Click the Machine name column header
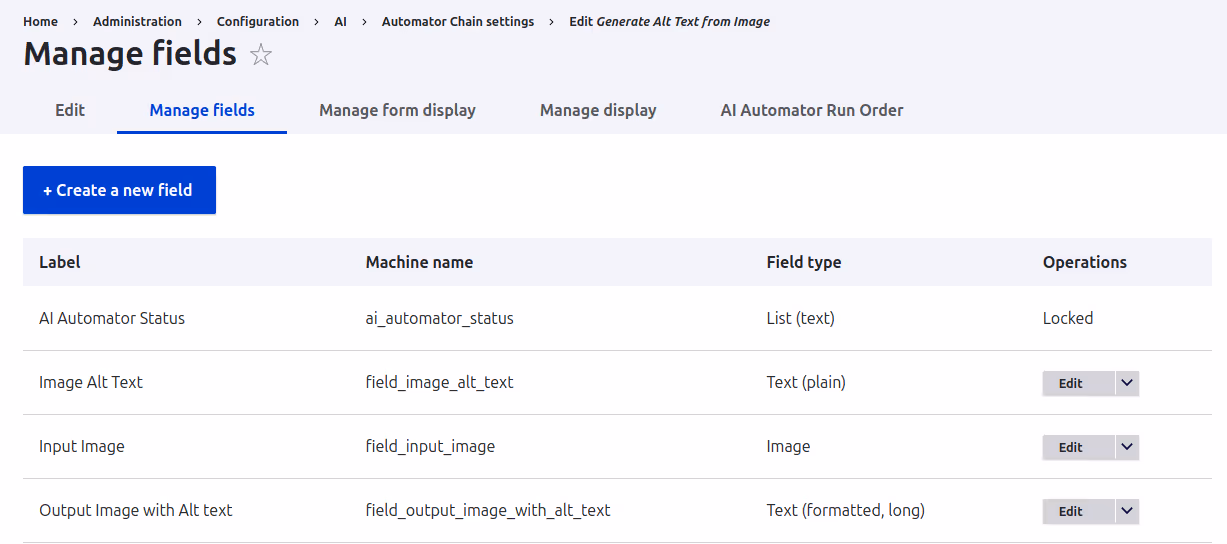1227x544 pixels. tap(420, 262)
